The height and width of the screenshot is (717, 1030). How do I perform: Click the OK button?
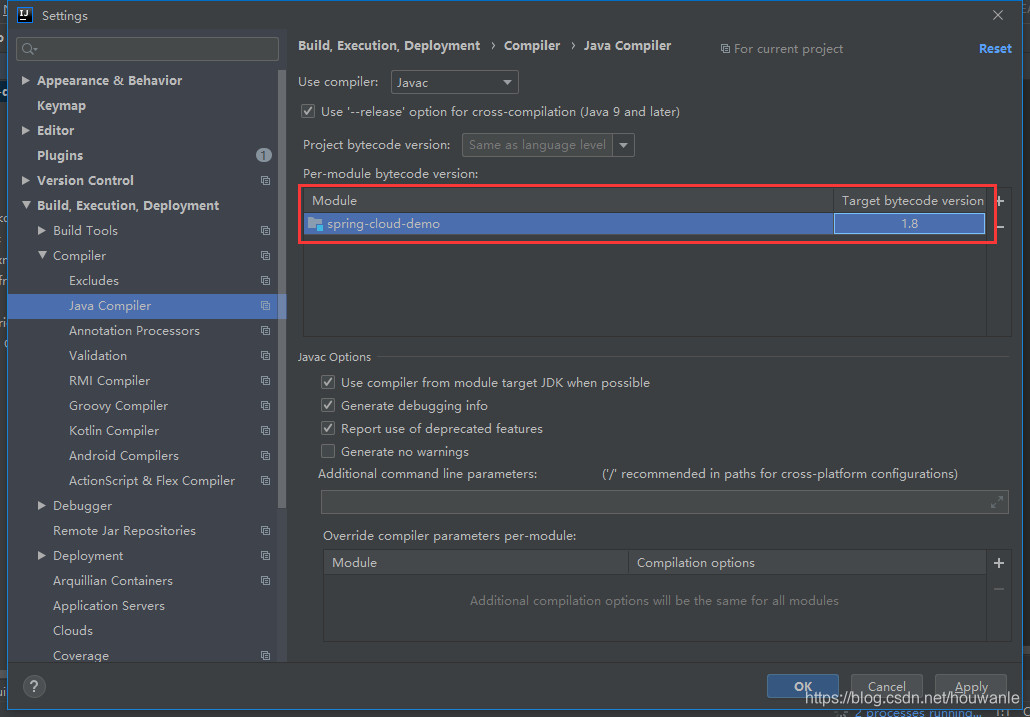click(x=803, y=686)
